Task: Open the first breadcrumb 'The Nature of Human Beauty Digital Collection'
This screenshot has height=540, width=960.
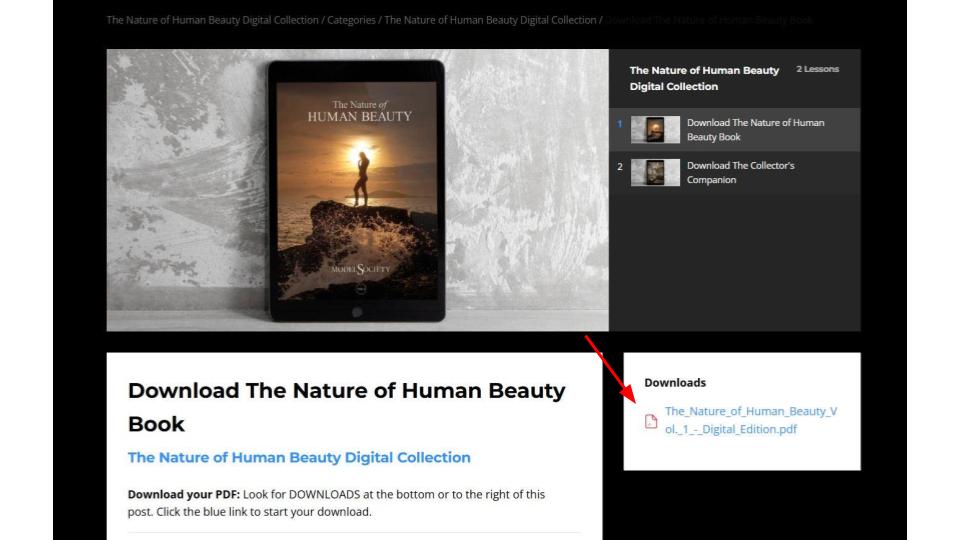Action: (x=212, y=20)
